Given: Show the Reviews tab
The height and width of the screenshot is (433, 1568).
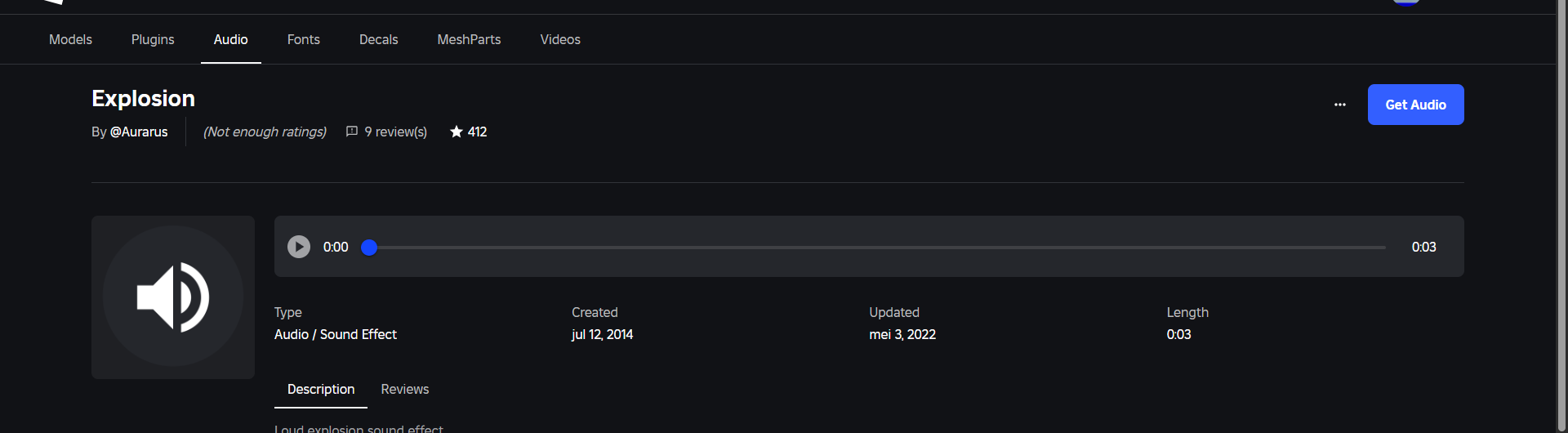Looking at the screenshot, I should pyautogui.click(x=405, y=389).
